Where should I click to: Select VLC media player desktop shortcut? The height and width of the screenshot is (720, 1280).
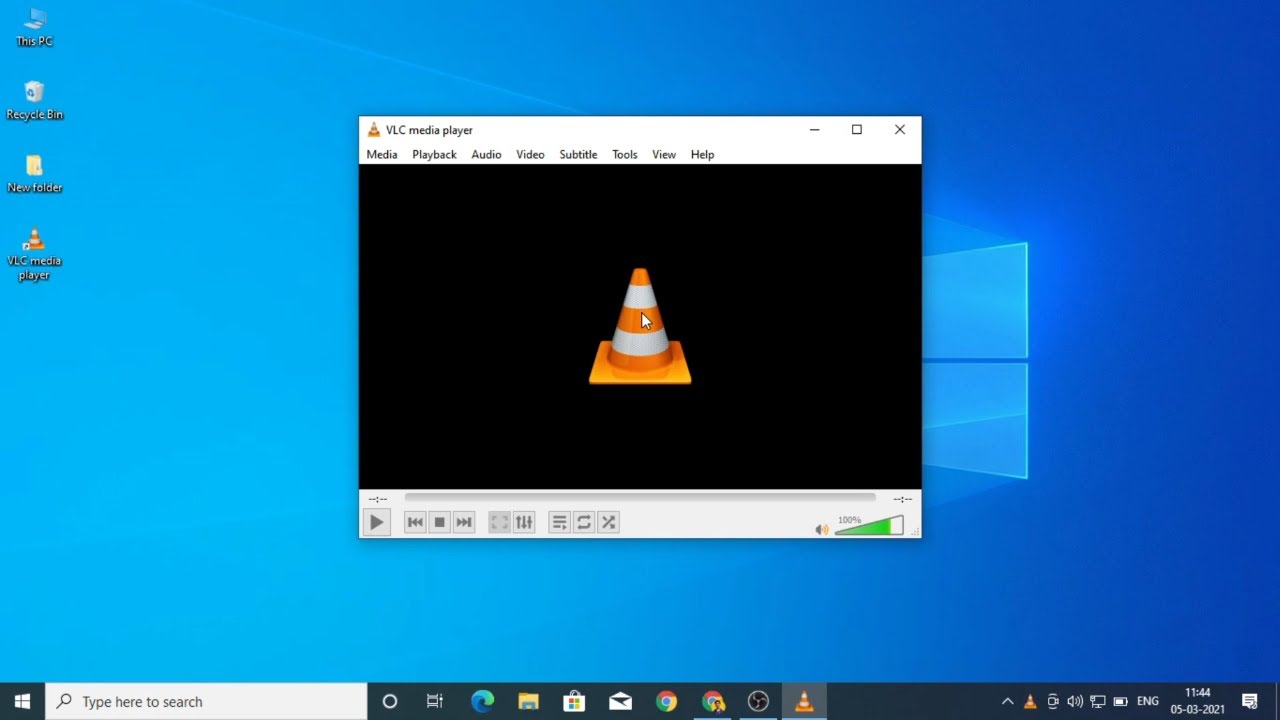(x=34, y=255)
